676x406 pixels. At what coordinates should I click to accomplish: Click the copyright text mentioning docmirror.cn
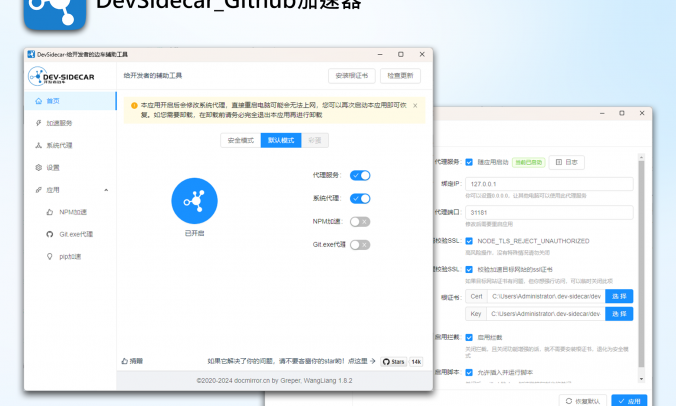pyautogui.click(x=274, y=381)
